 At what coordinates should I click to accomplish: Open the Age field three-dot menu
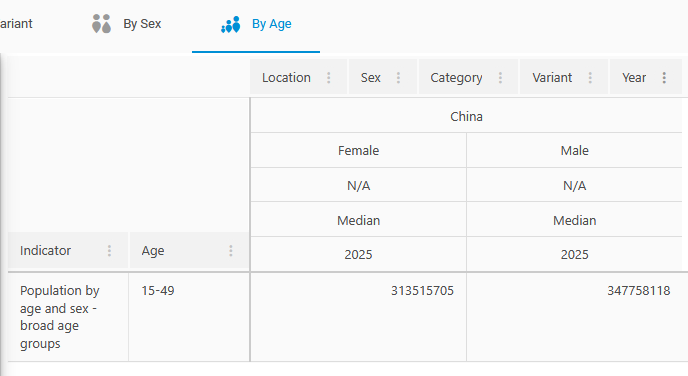point(231,251)
